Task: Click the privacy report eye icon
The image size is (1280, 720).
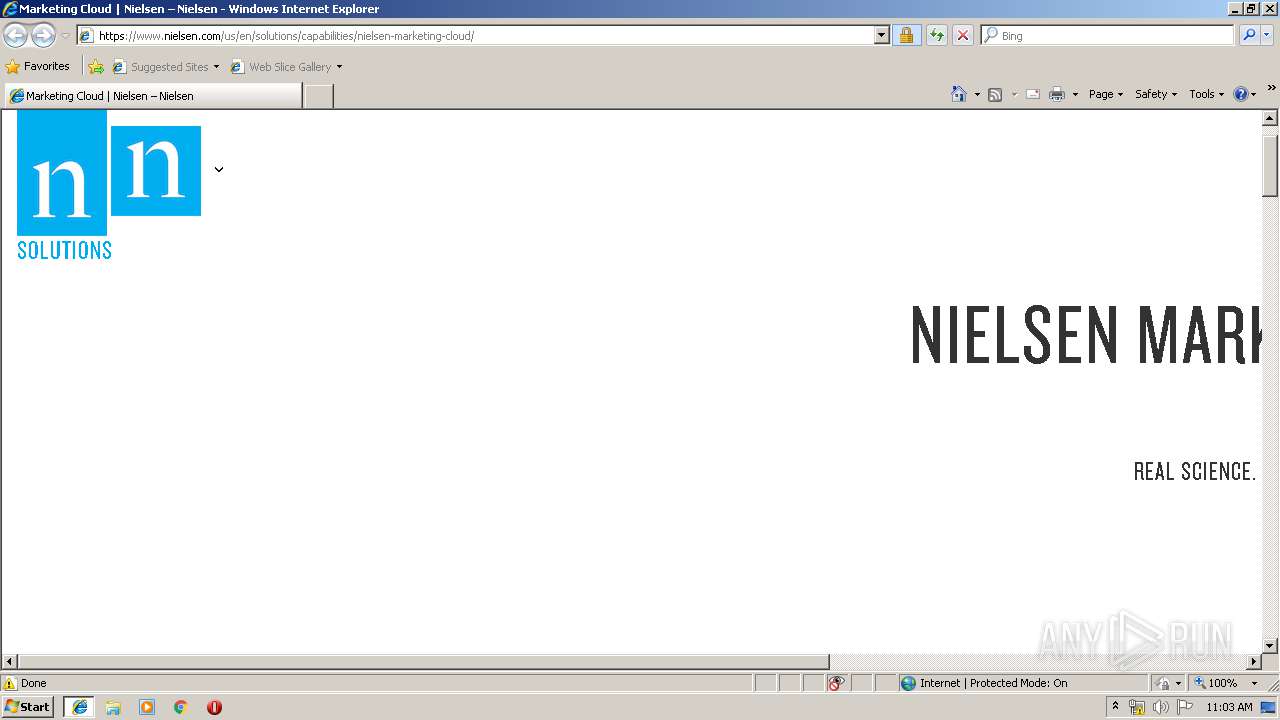Action: (837, 683)
